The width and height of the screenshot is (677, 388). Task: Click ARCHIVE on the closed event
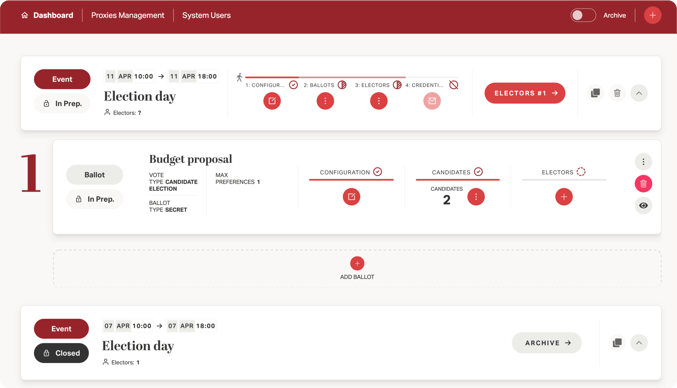(547, 343)
